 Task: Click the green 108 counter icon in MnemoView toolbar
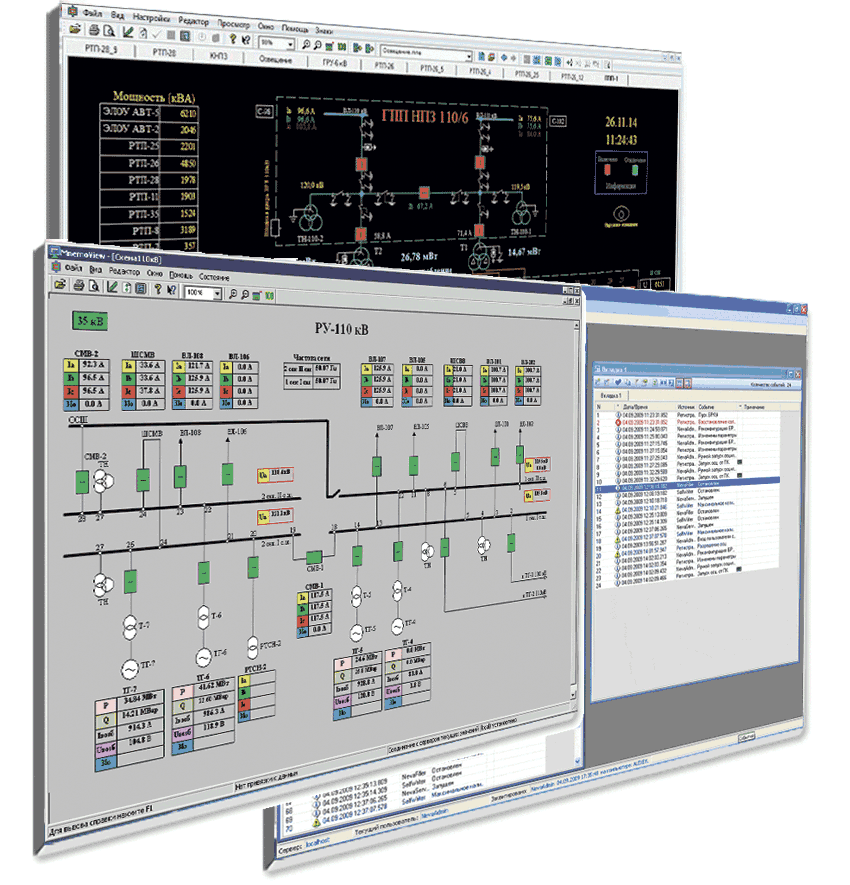[x=269, y=296]
